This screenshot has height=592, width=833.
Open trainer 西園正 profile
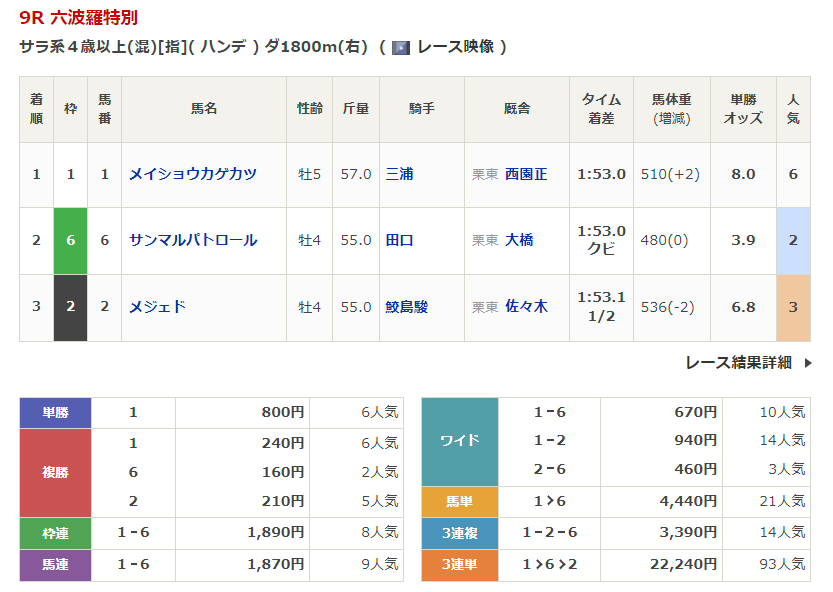click(526, 174)
